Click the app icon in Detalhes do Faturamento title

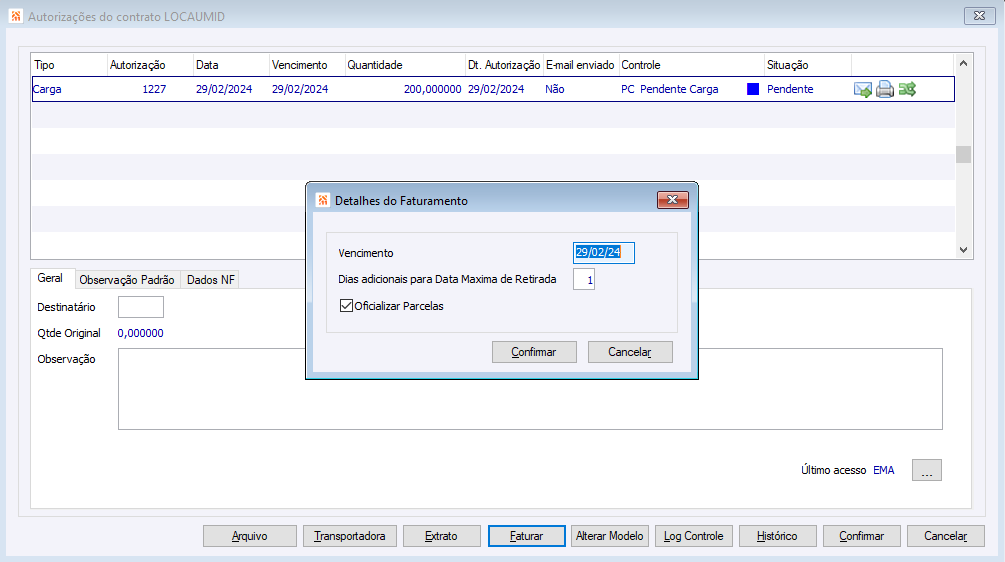(x=323, y=201)
